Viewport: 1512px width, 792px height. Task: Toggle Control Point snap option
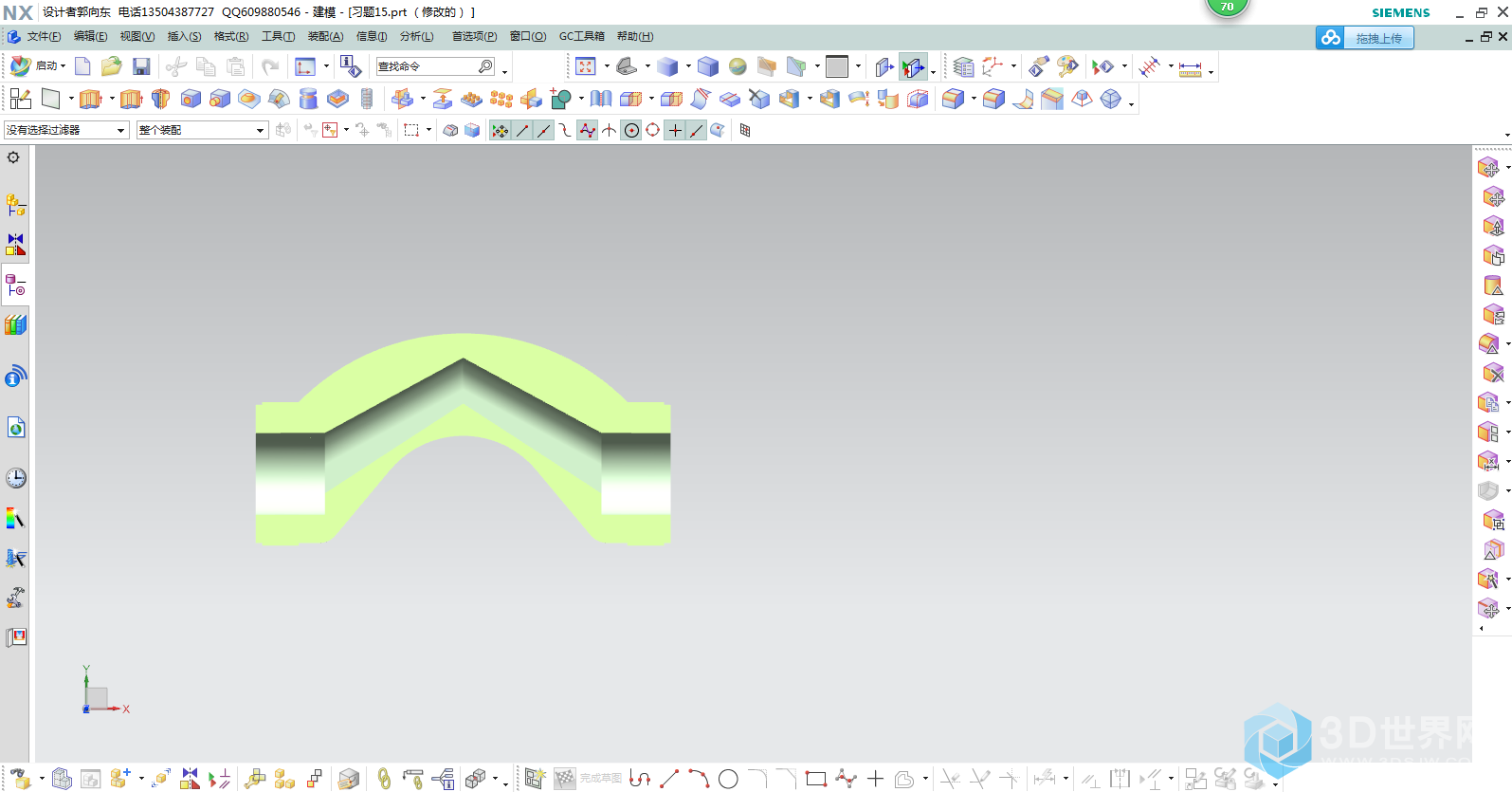click(566, 130)
